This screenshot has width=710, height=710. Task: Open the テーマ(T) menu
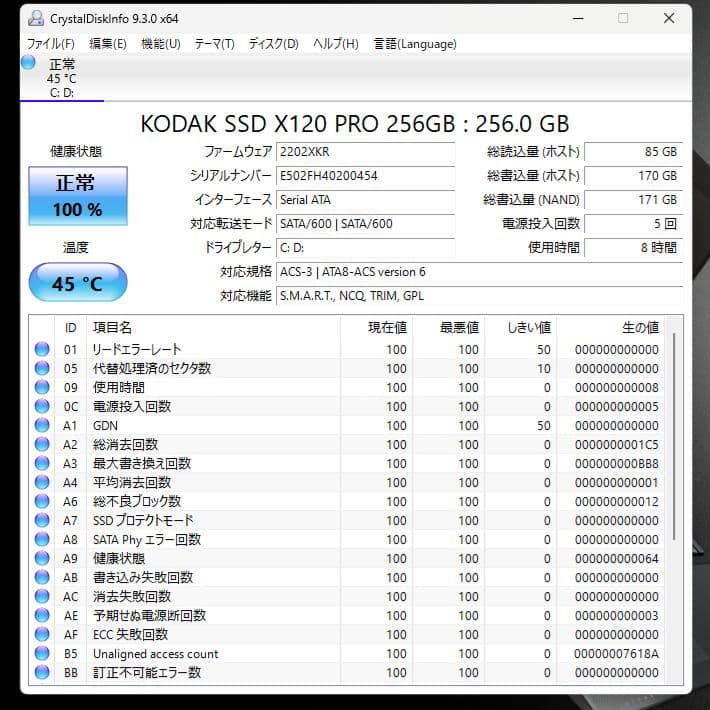point(214,44)
